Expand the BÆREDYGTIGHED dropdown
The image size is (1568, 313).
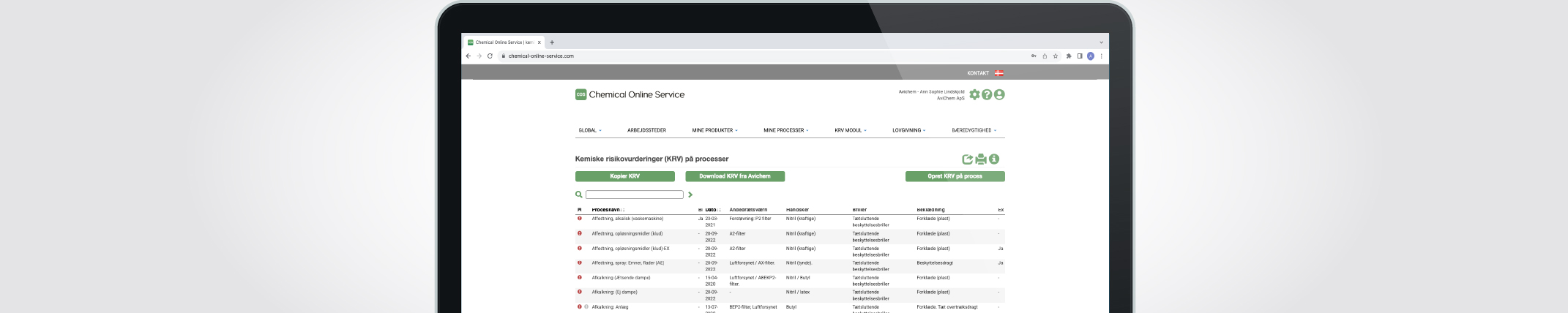[x=974, y=130]
